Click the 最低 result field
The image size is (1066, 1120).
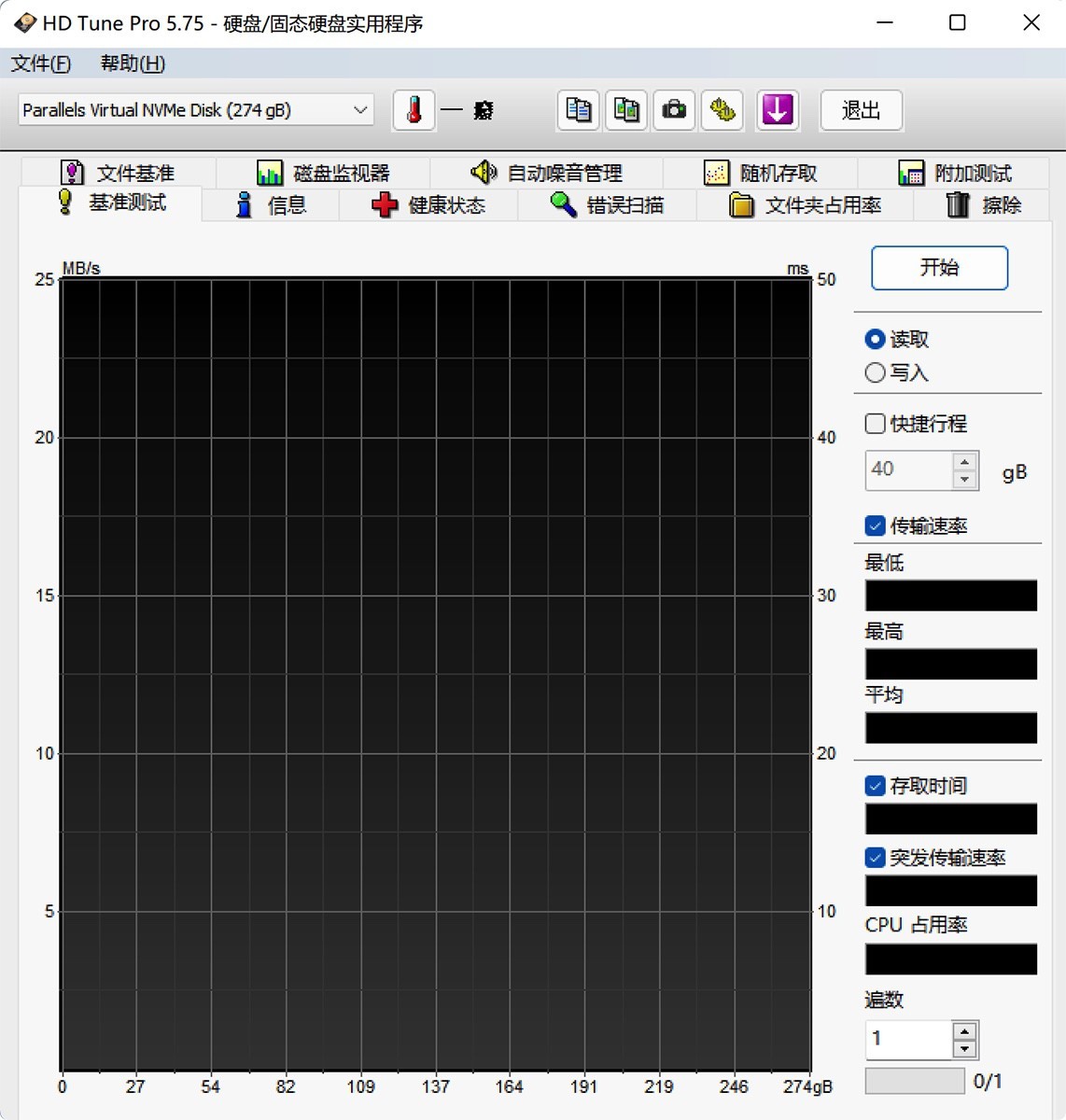coord(951,595)
